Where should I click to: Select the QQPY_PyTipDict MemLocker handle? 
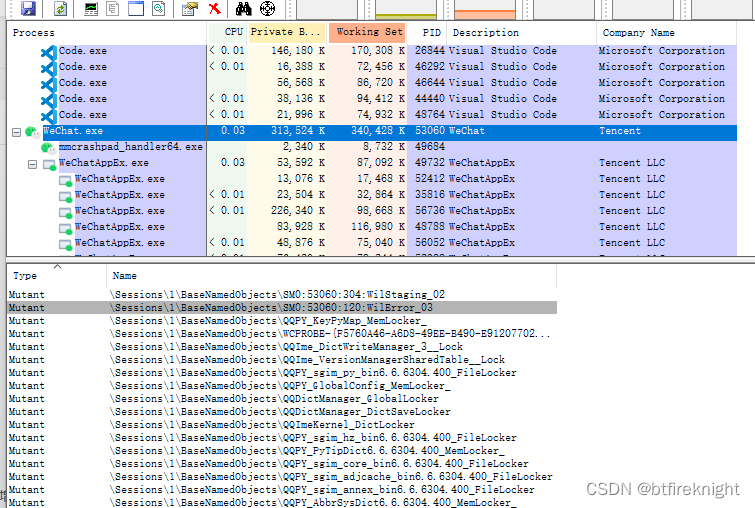[x=282, y=451]
